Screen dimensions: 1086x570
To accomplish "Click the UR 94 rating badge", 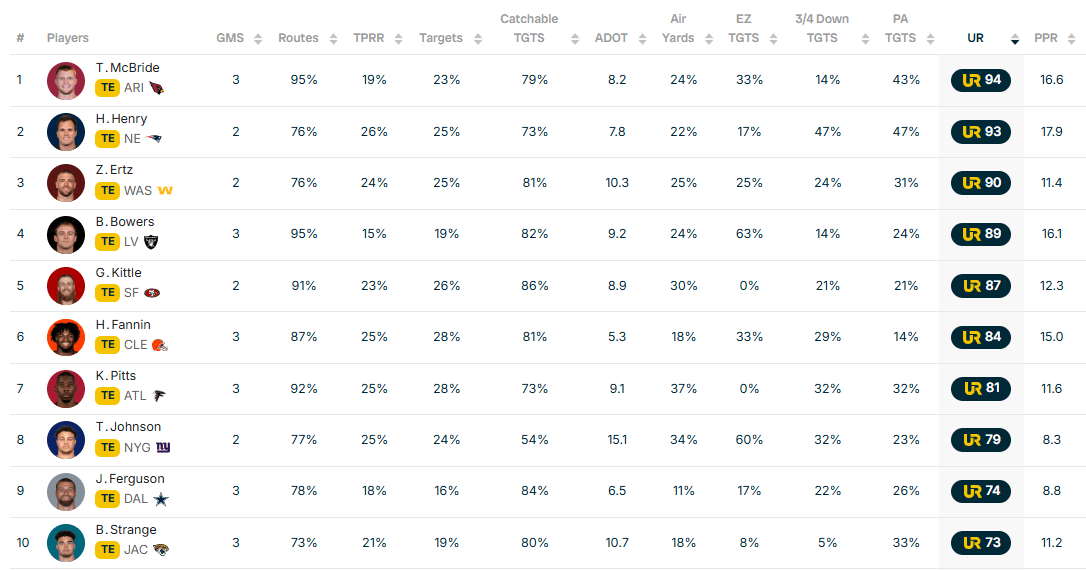I will (x=980, y=80).
